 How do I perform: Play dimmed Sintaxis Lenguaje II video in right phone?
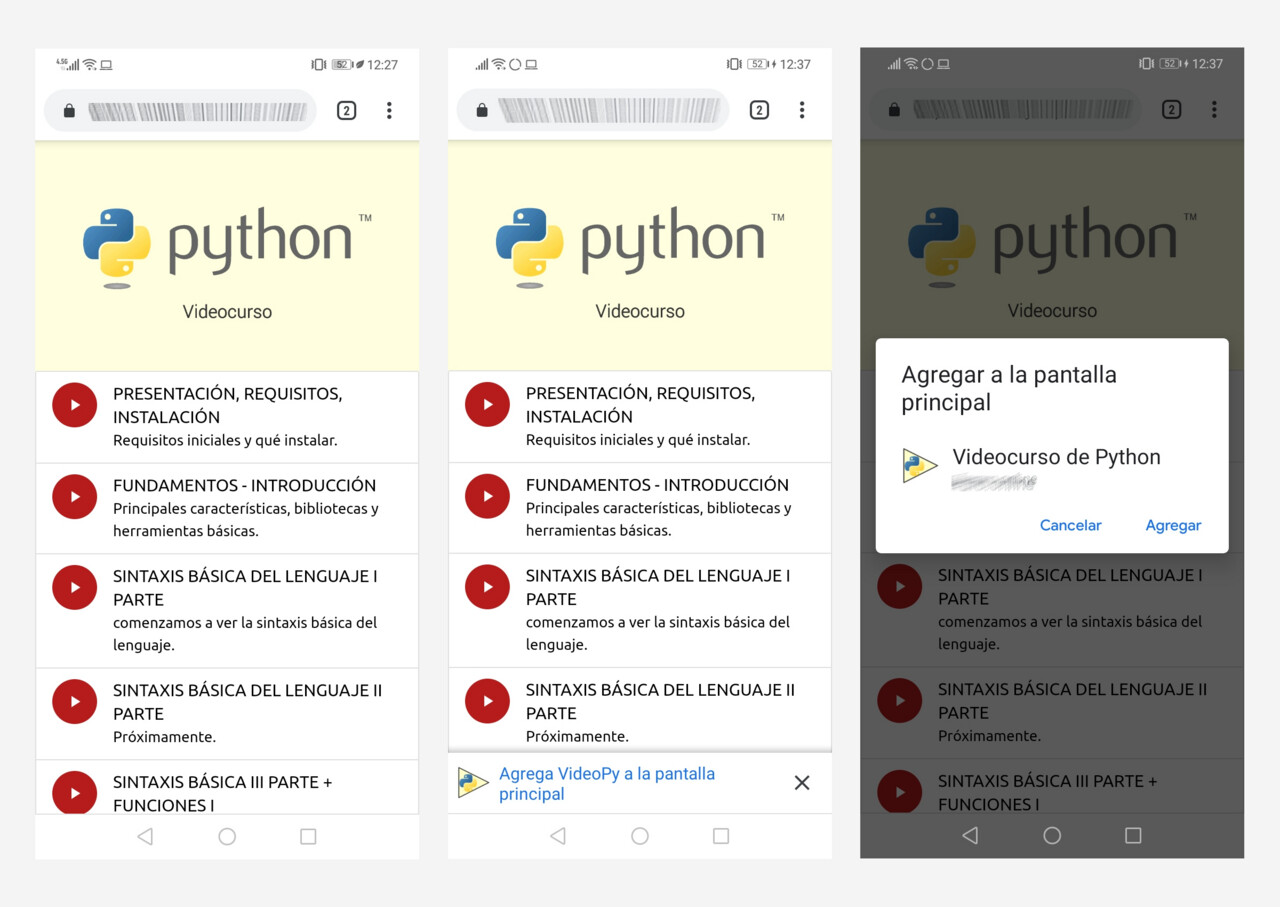[900, 701]
